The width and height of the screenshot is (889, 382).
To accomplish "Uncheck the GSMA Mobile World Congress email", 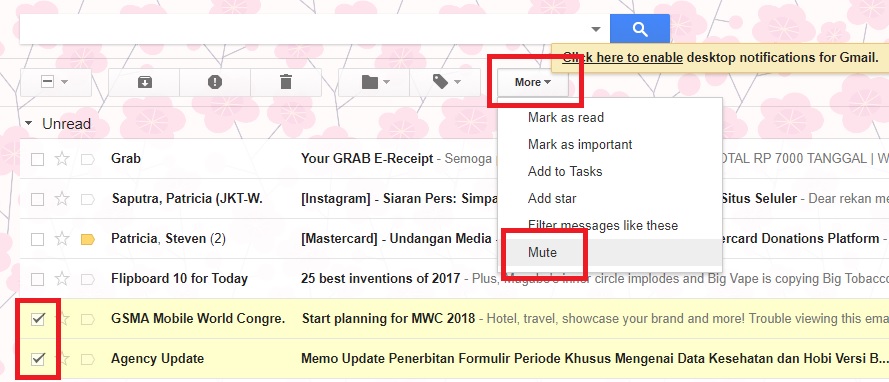I will point(37,319).
